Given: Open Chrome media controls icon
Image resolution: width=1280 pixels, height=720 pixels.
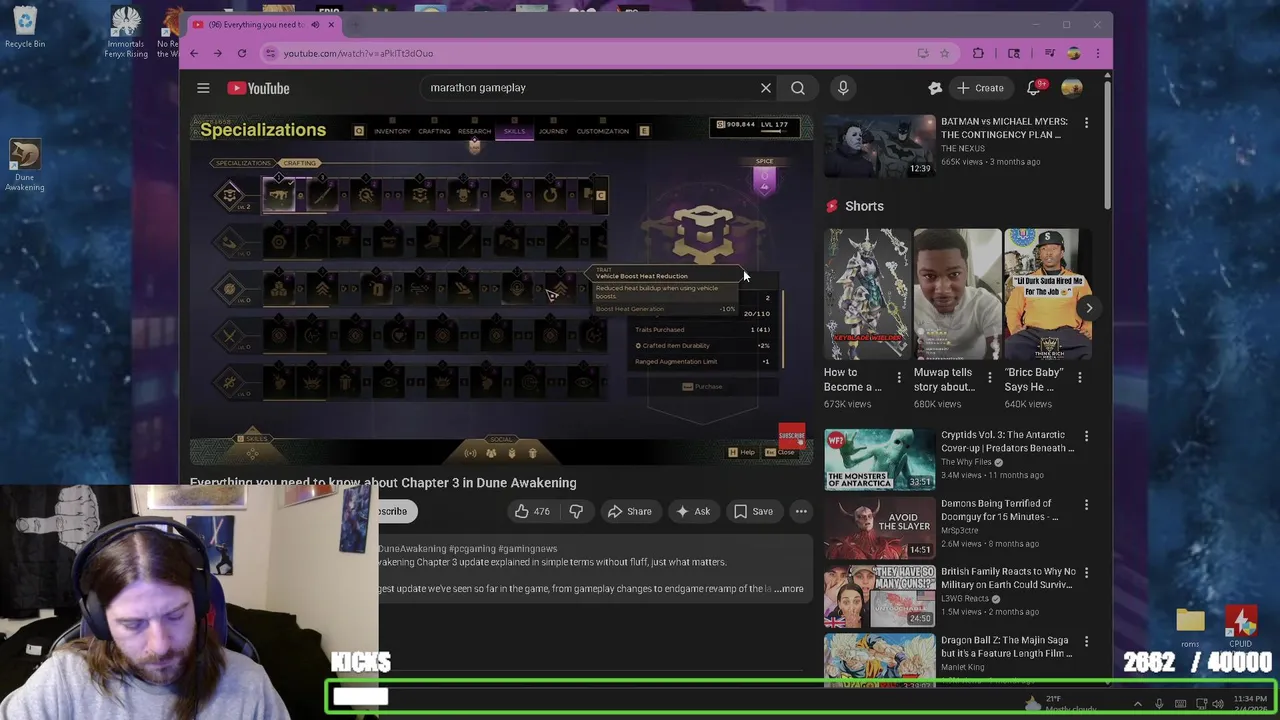Looking at the screenshot, I should pos(1049,53).
